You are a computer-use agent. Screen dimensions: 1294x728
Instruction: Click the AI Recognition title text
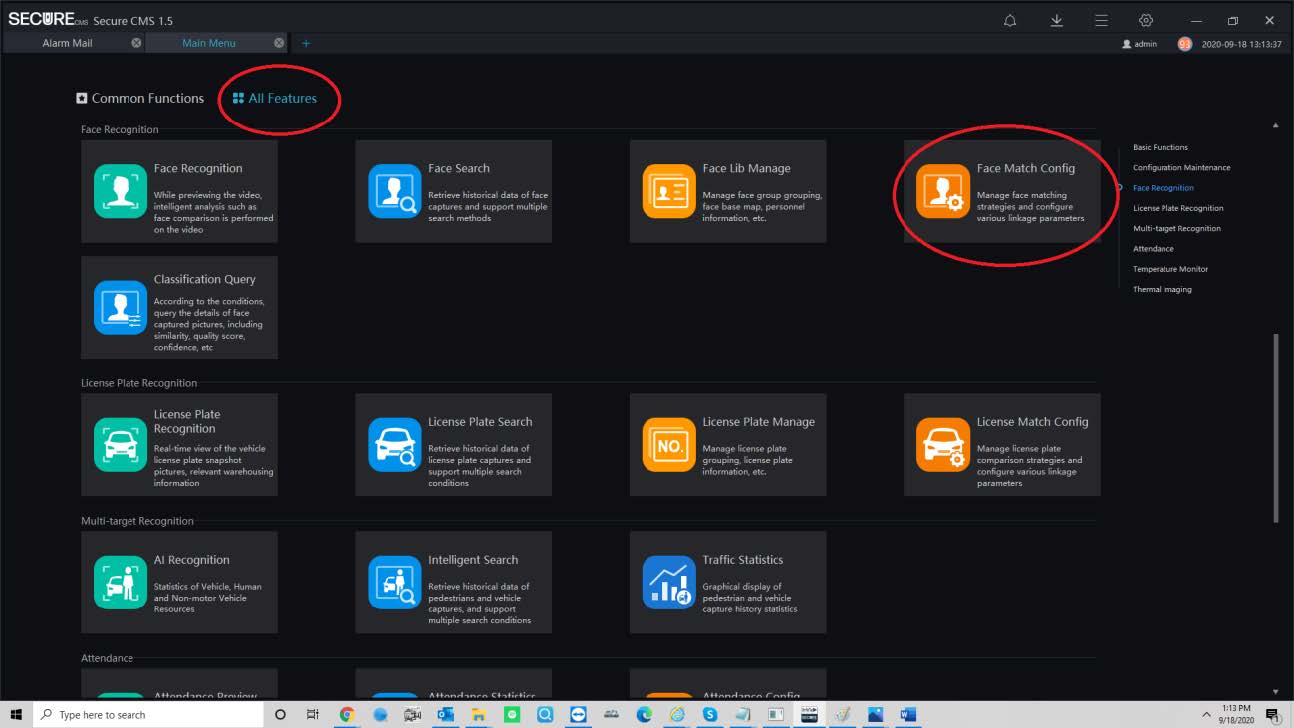(191, 560)
